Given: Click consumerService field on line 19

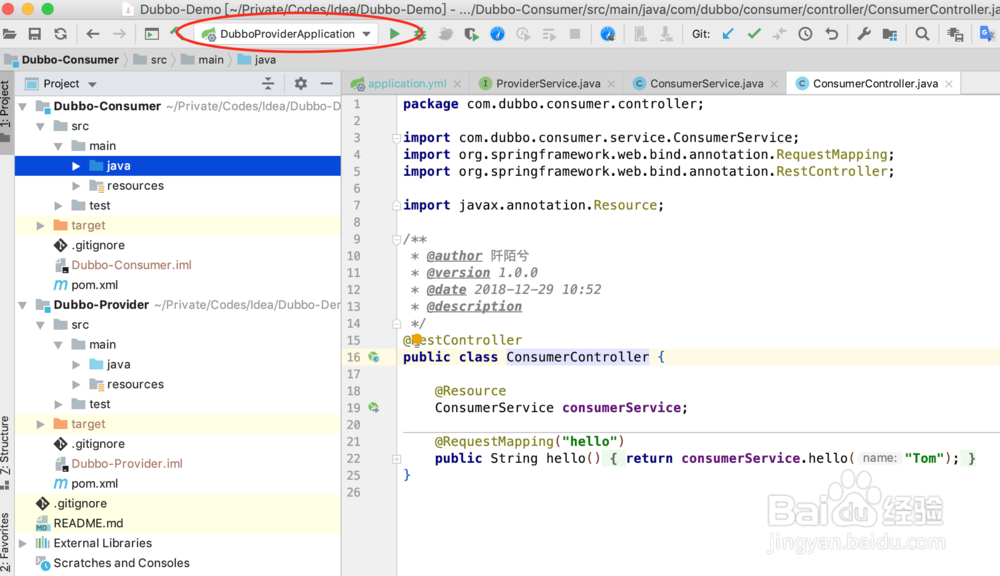Looking at the screenshot, I should pos(621,408).
